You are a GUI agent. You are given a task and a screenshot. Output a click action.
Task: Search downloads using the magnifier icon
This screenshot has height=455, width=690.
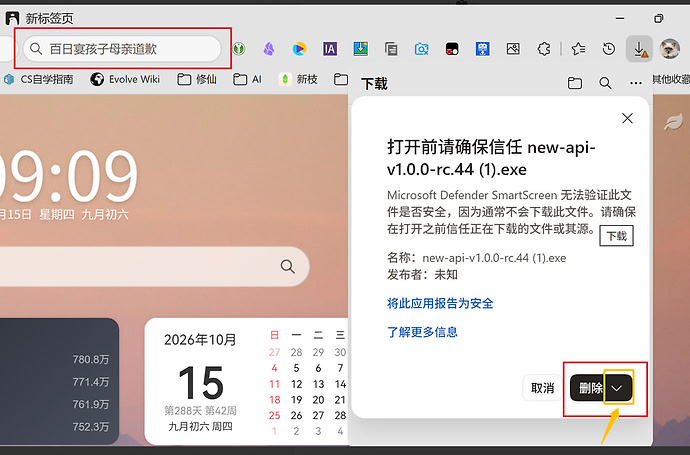click(605, 83)
